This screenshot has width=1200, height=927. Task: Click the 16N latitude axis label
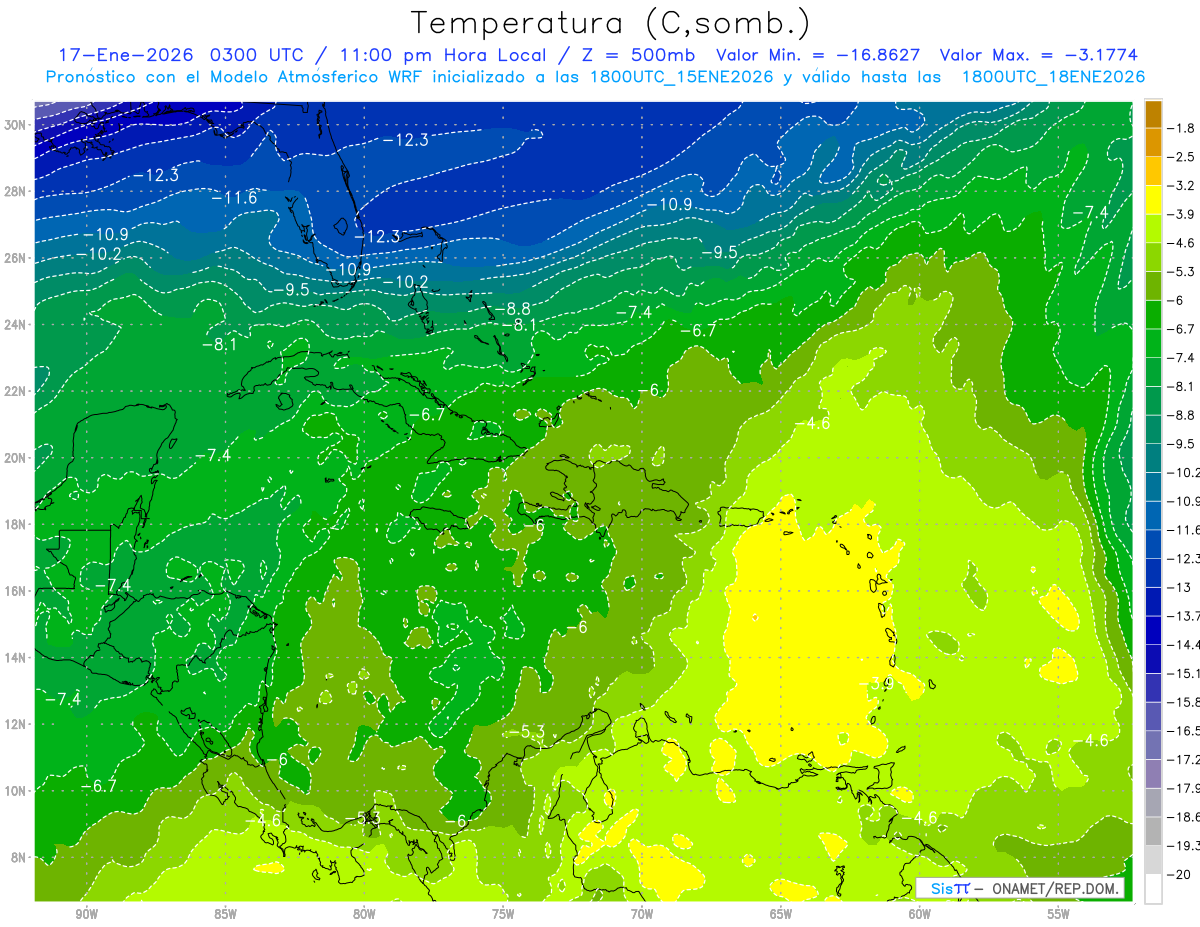tap(15, 591)
